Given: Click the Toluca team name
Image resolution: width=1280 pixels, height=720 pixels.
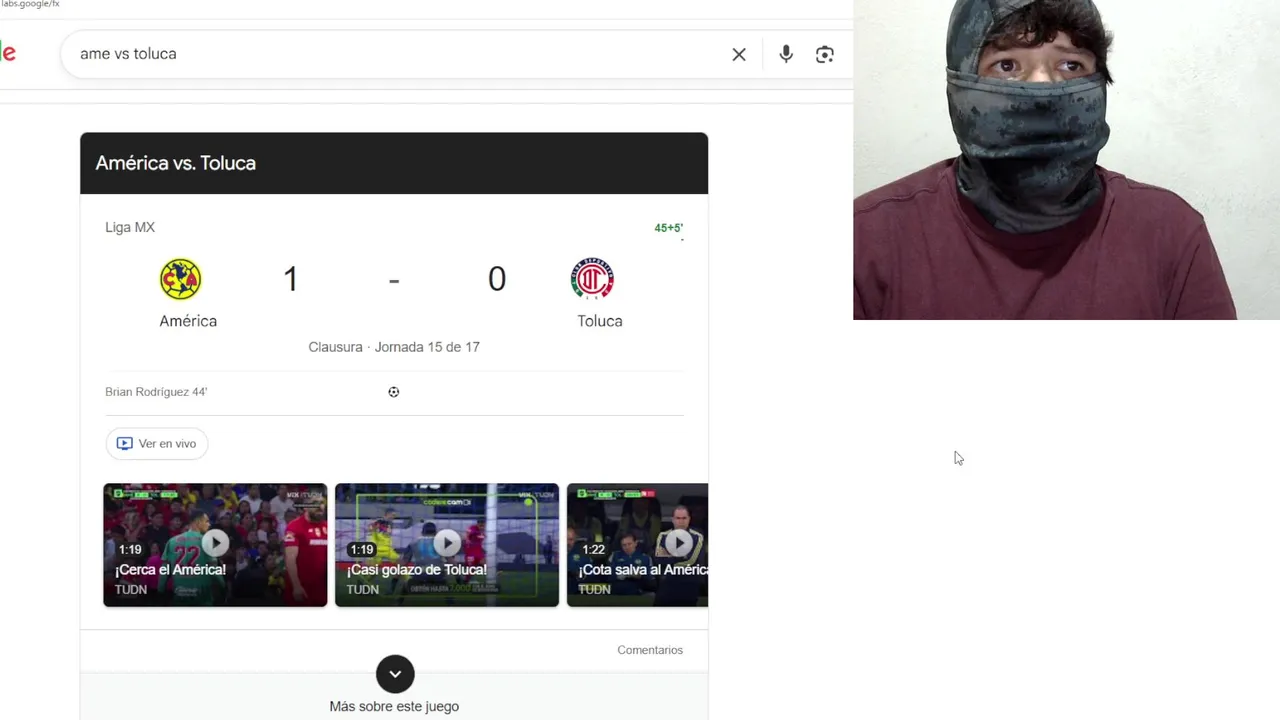Looking at the screenshot, I should pyautogui.click(x=600, y=321).
